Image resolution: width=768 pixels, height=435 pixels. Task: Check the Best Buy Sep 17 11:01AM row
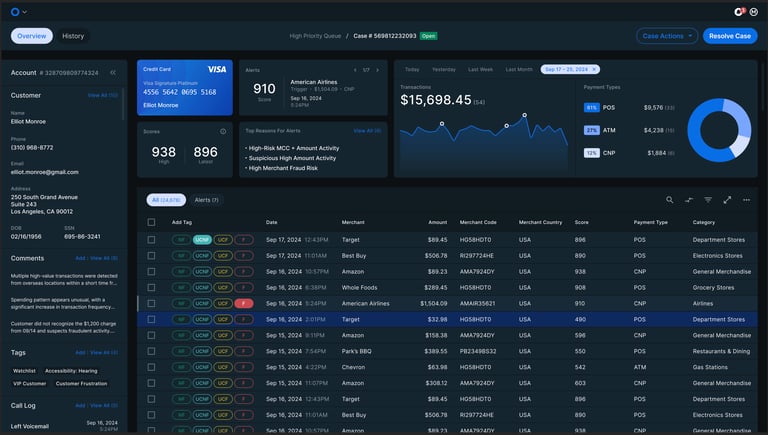[151, 256]
